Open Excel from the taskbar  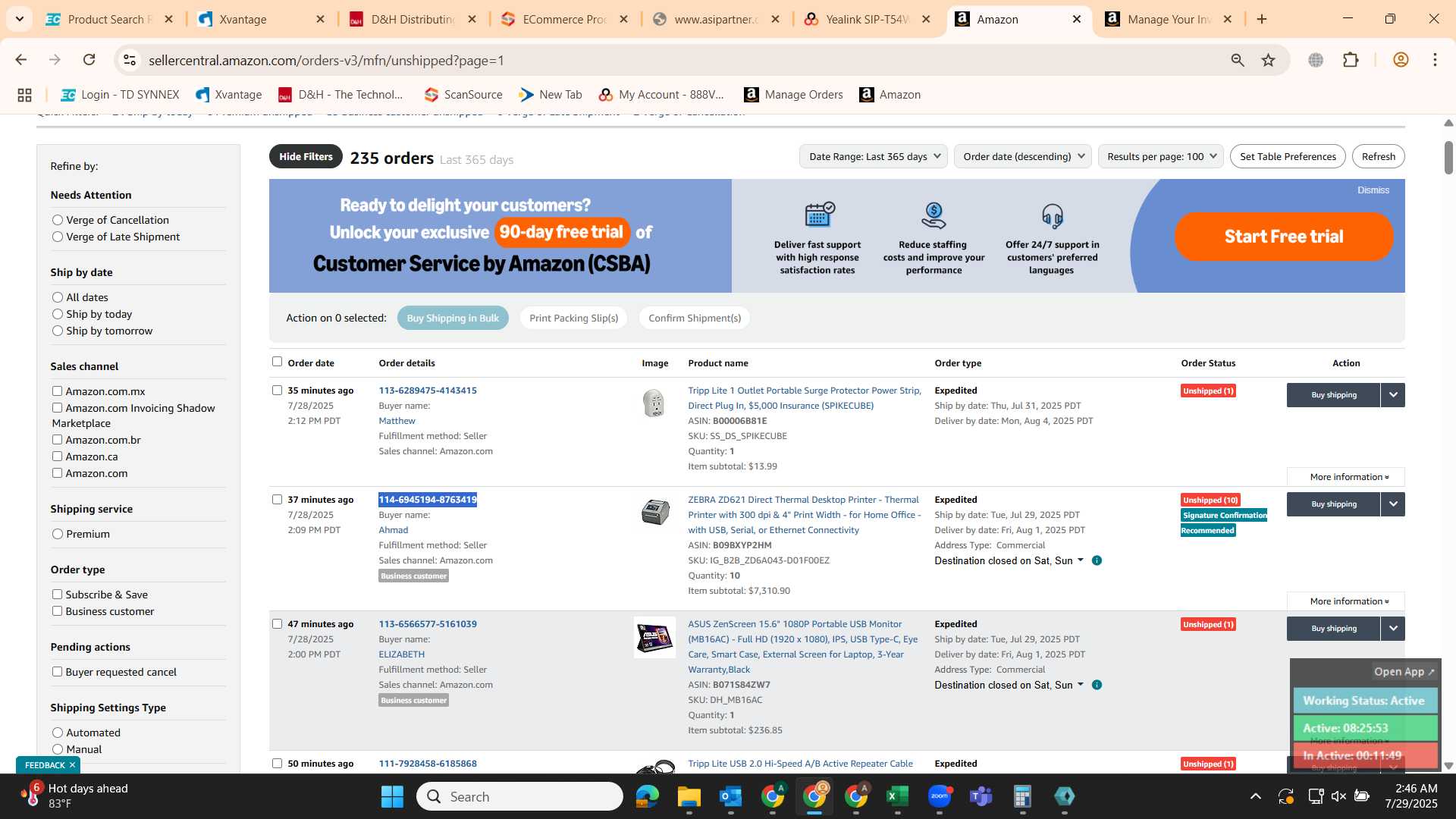click(897, 796)
